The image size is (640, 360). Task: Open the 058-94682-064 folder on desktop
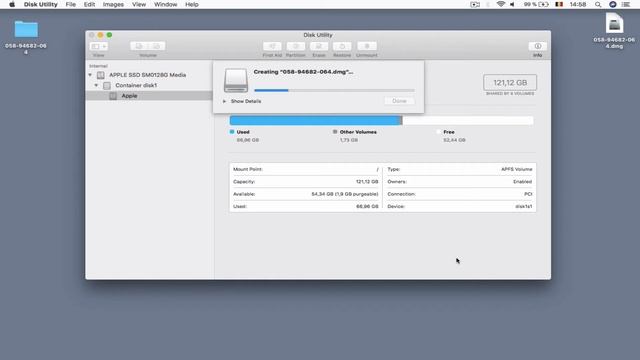coord(26,29)
